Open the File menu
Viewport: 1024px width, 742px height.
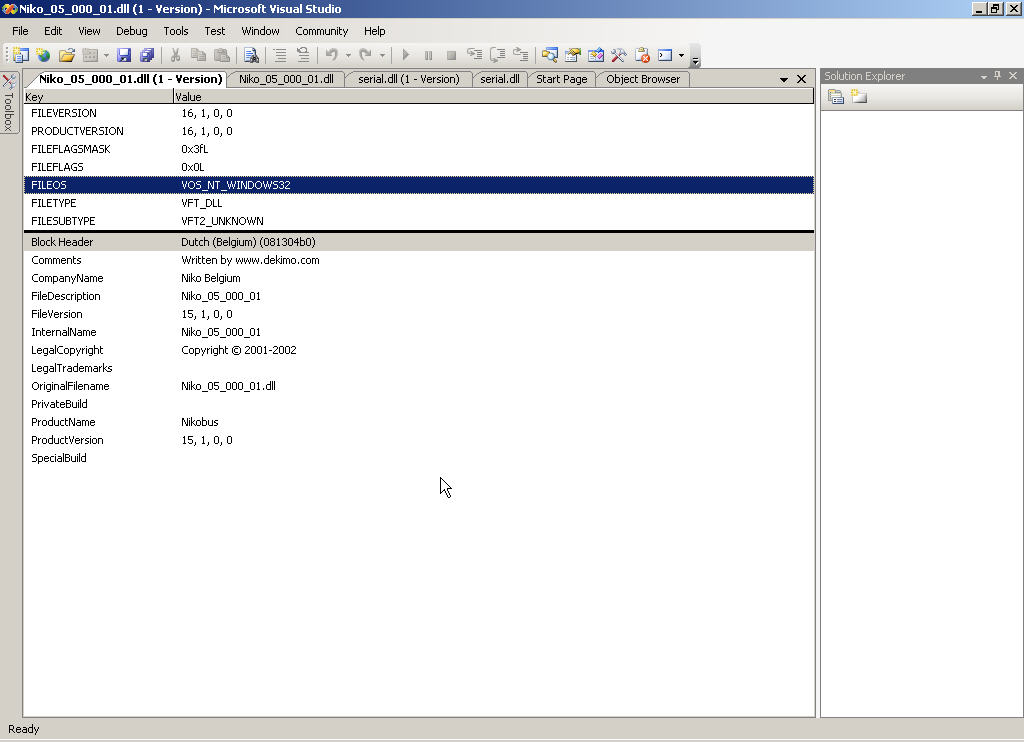pos(20,31)
